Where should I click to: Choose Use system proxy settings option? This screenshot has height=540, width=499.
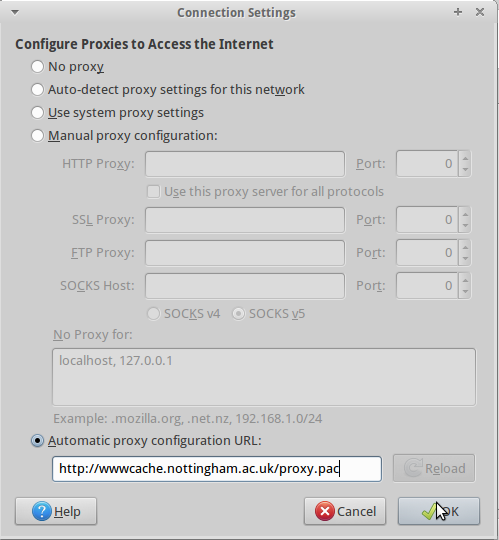point(37,113)
